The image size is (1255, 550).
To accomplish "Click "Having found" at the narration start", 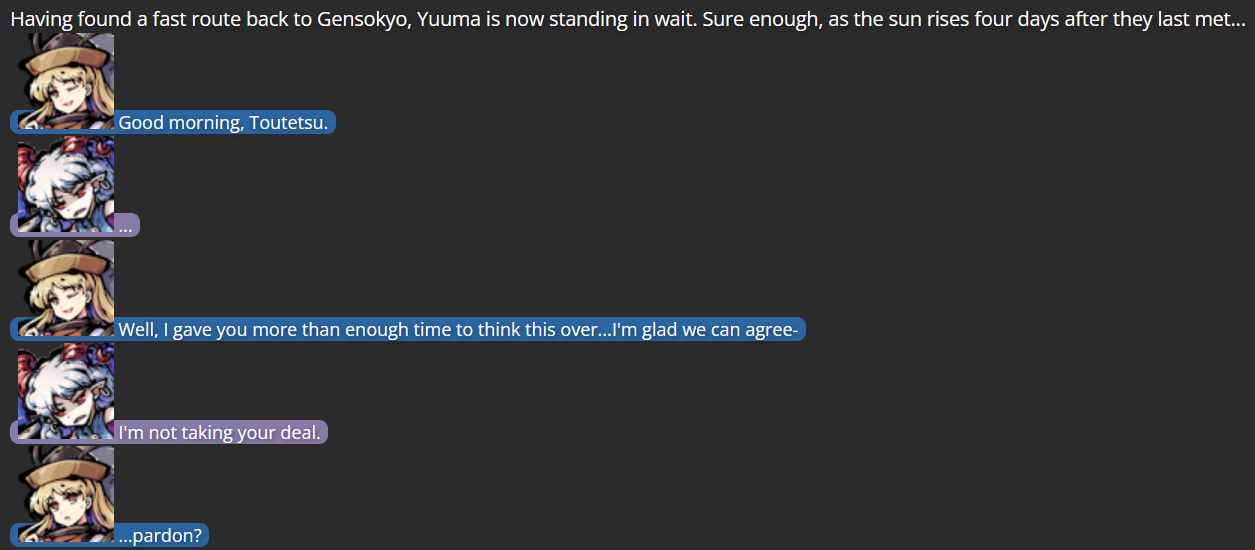I will 62,20.
